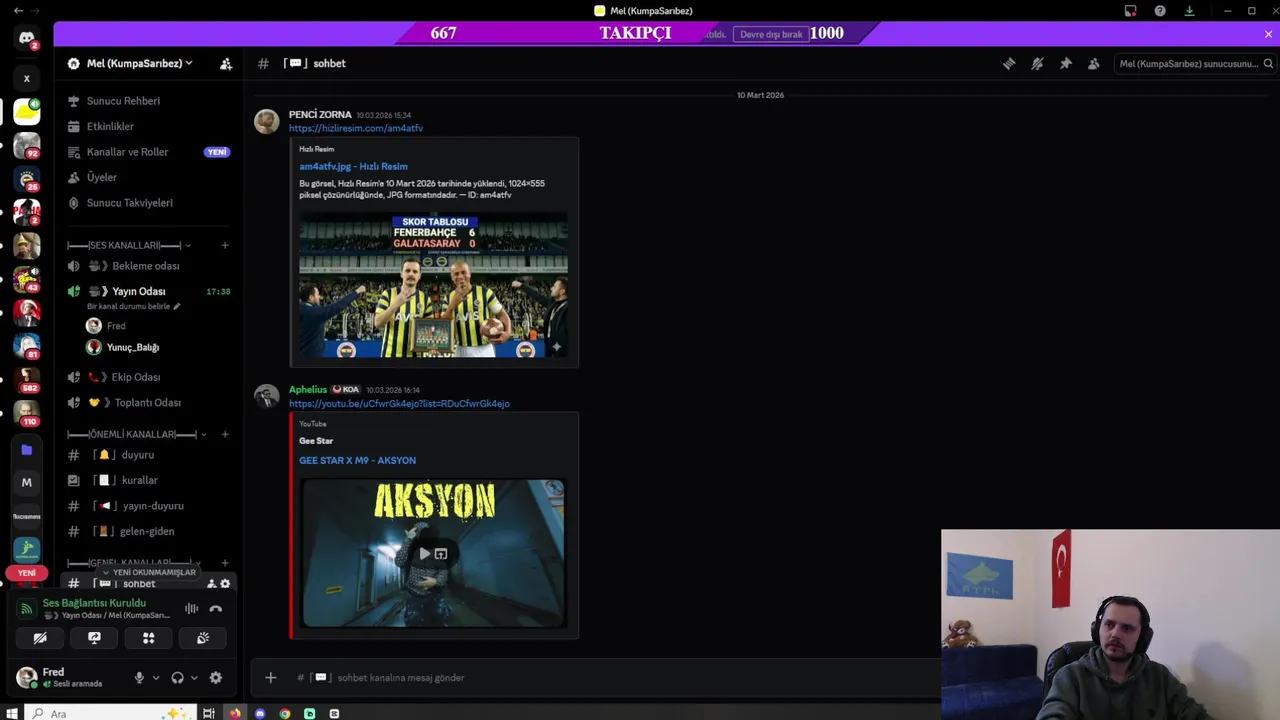Image resolution: width=1280 pixels, height=720 pixels.
Task: Open headphone output options arrow
Action: (193, 677)
